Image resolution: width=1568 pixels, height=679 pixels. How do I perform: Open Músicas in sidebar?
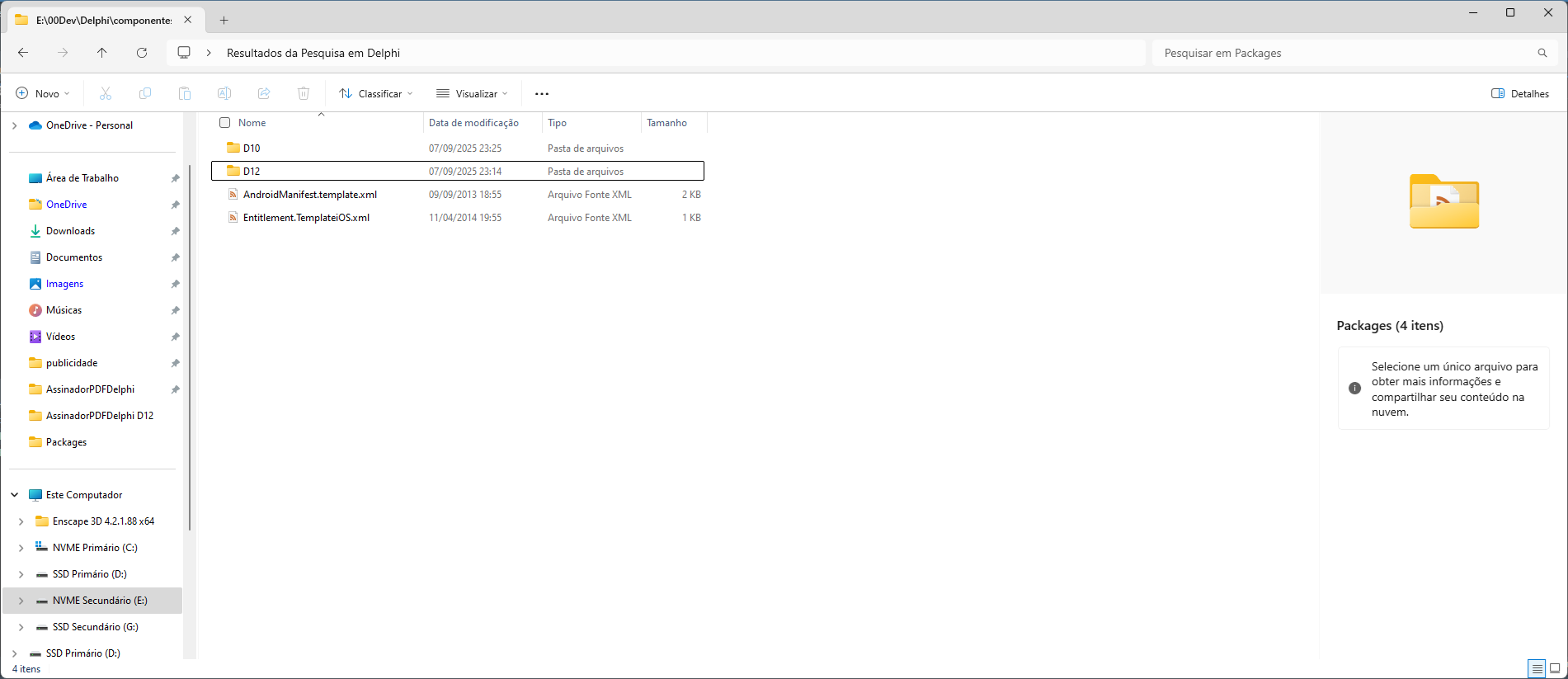pyautogui.click(x=64, y=310)
